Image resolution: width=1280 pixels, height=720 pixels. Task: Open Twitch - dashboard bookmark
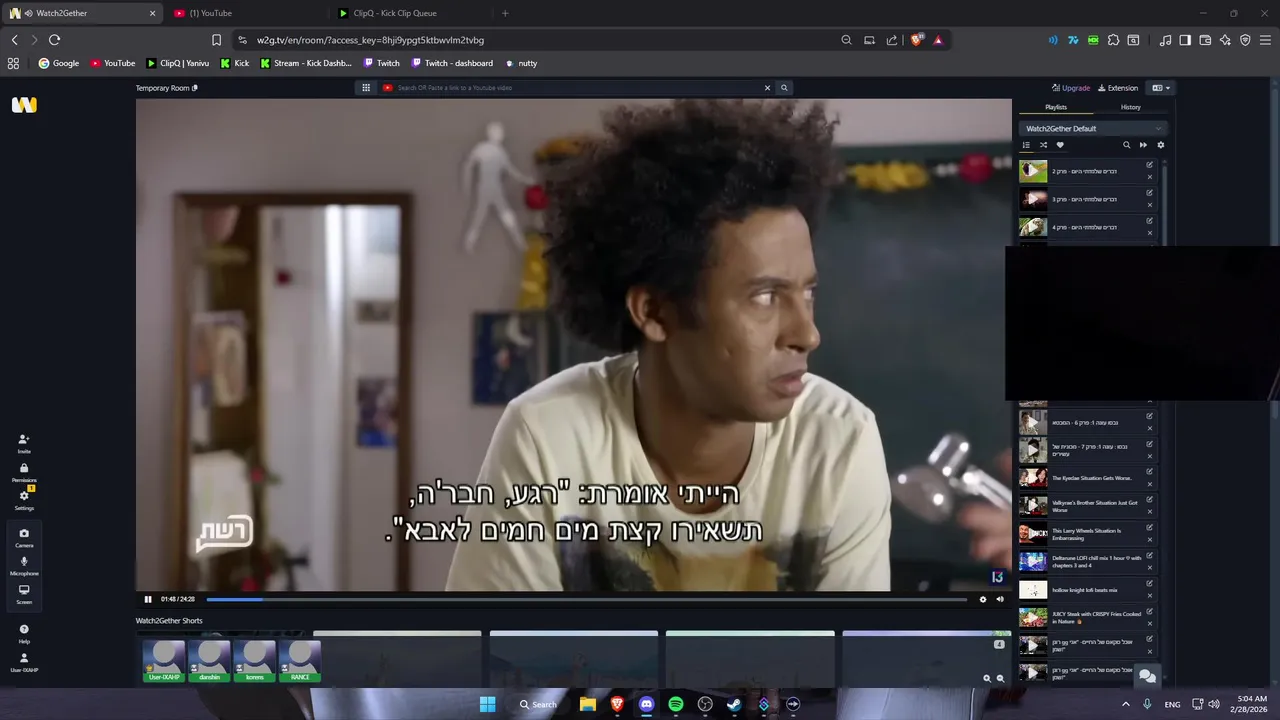pos(452,63)
